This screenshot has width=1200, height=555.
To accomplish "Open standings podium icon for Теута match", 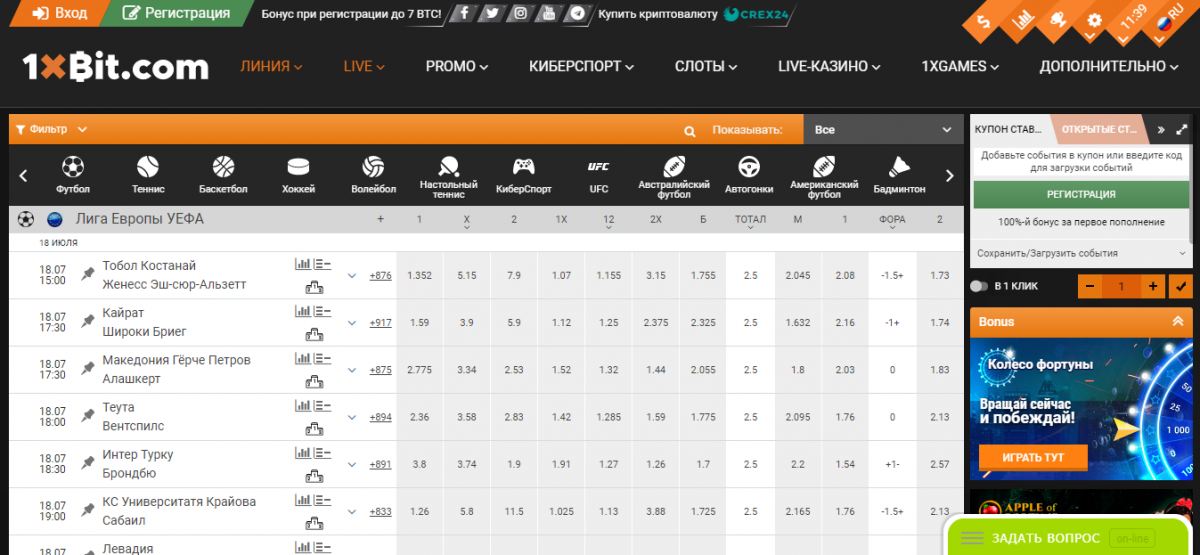I will tap(314, 427).
